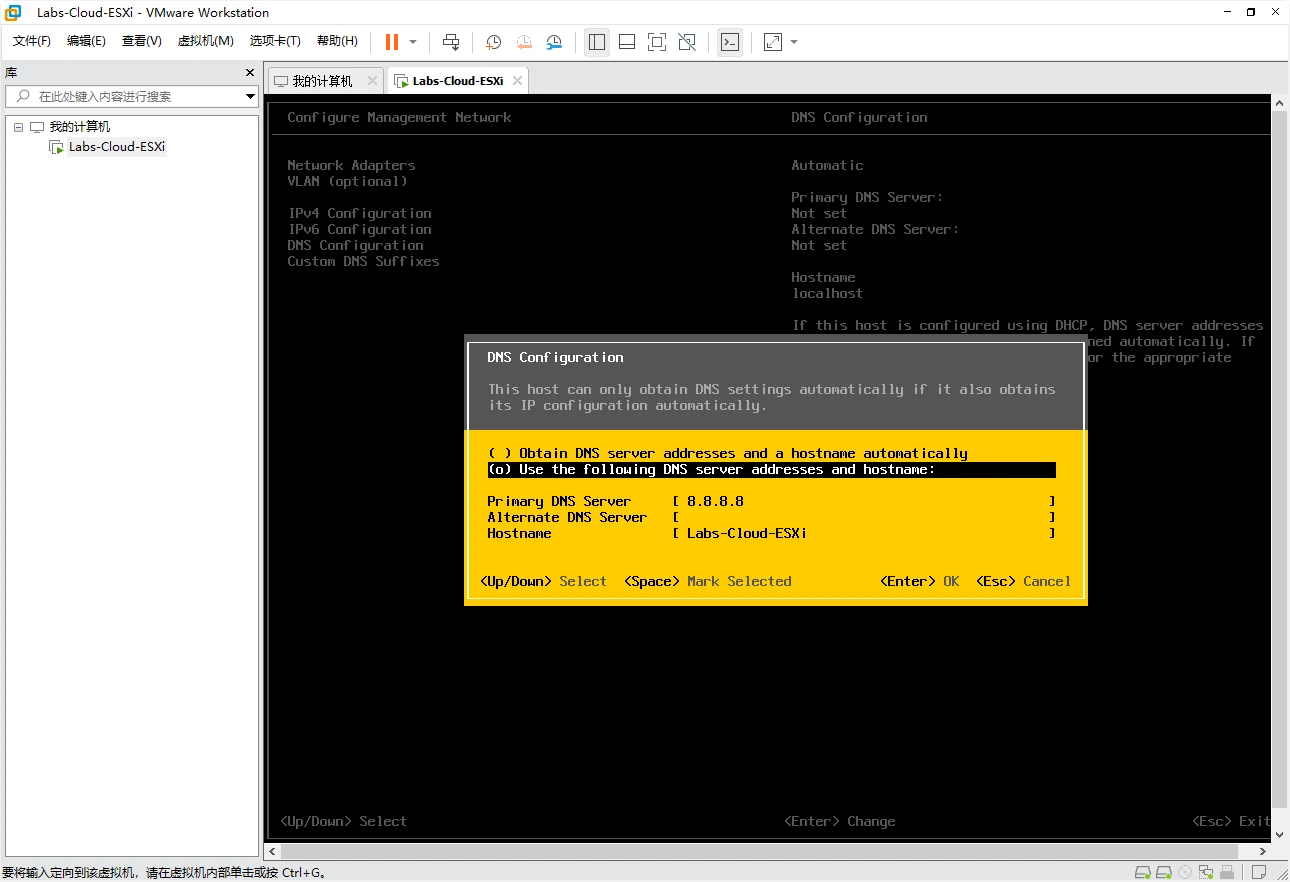Click send Ctrl+Alt+Del toolbar icon
Image resolution: width=1290 pixels, height=882 pixels.
click(451, 42)
